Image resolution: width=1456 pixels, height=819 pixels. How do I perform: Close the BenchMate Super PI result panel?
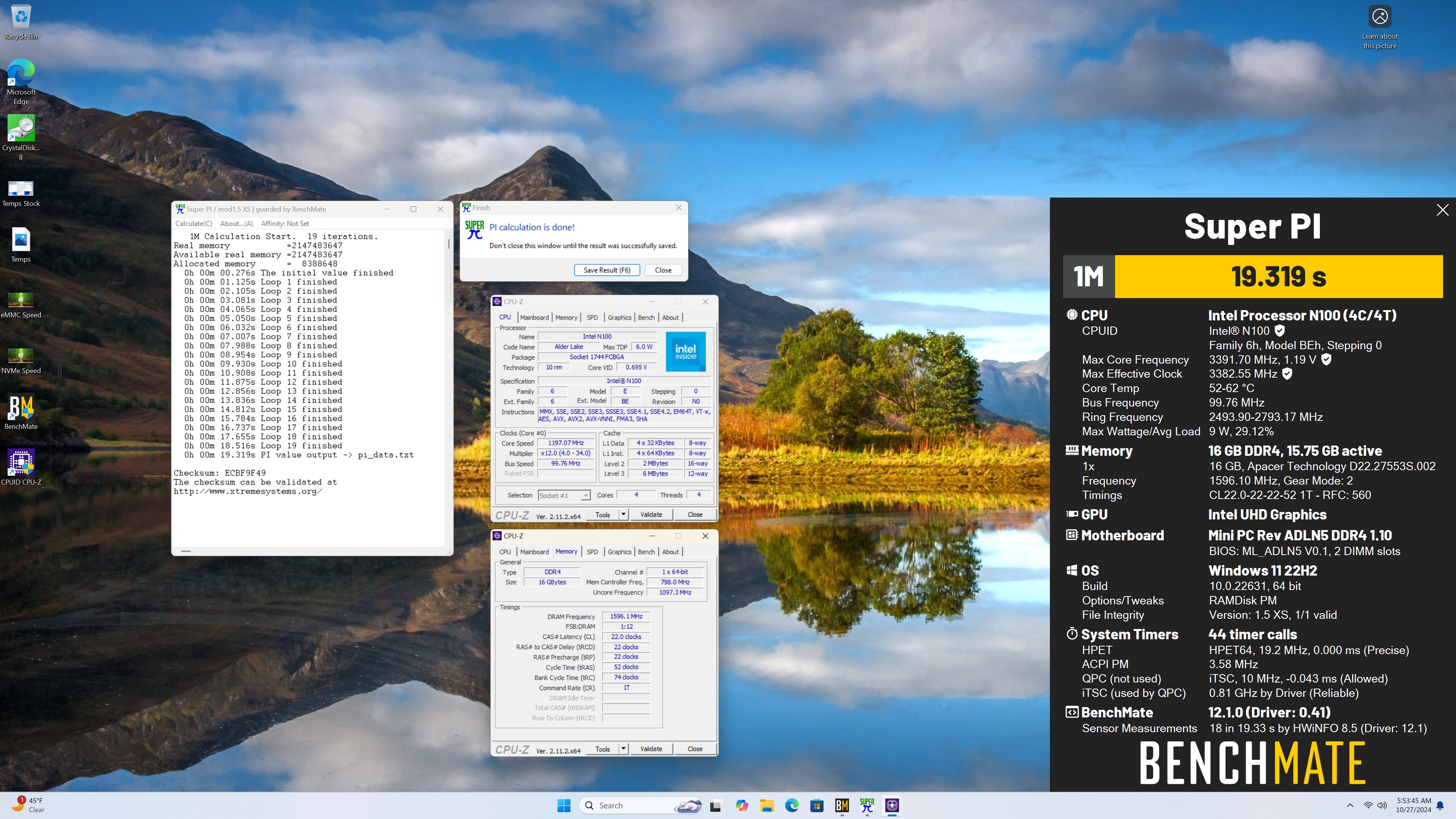point(1442,210)
